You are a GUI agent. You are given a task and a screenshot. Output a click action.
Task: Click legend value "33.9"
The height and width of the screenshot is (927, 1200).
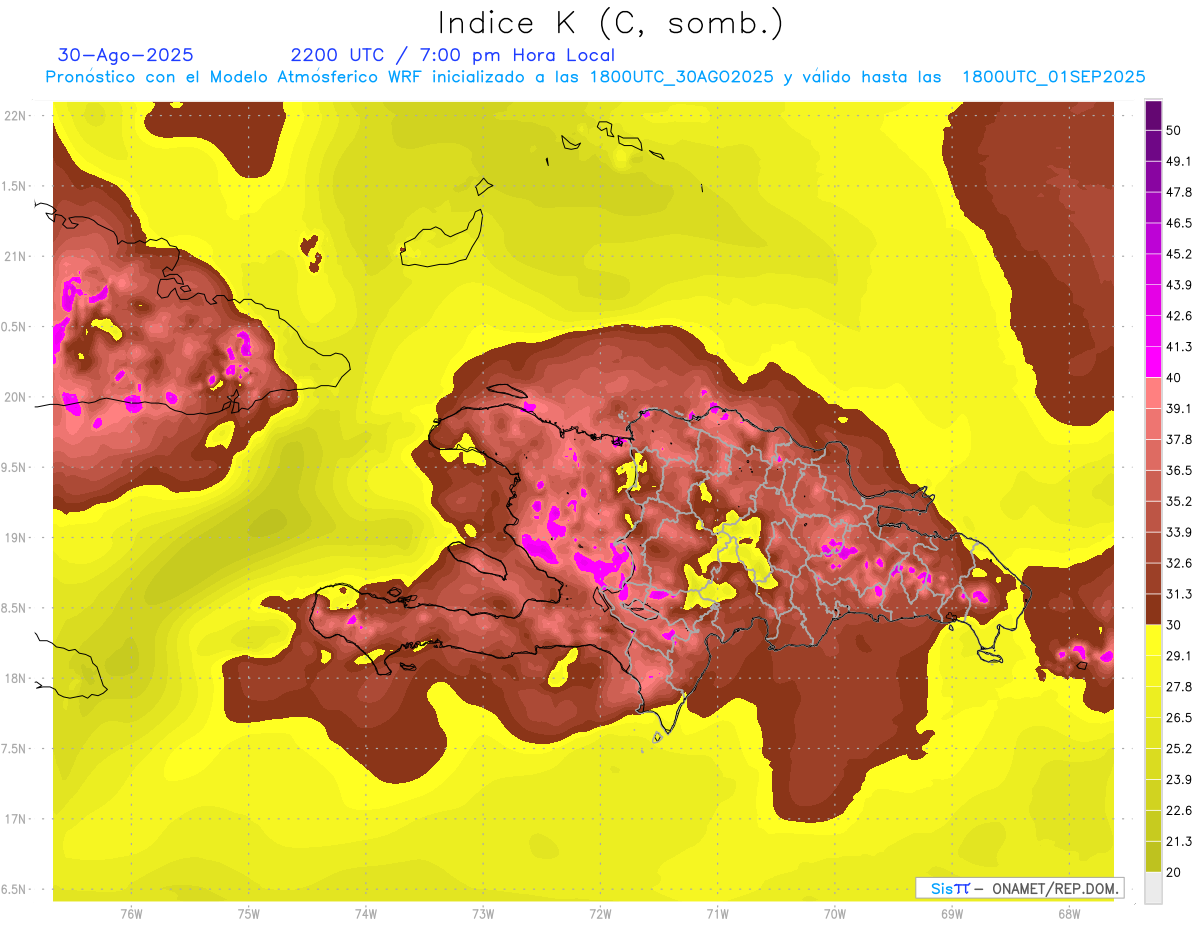click(x=1179, y=532)
